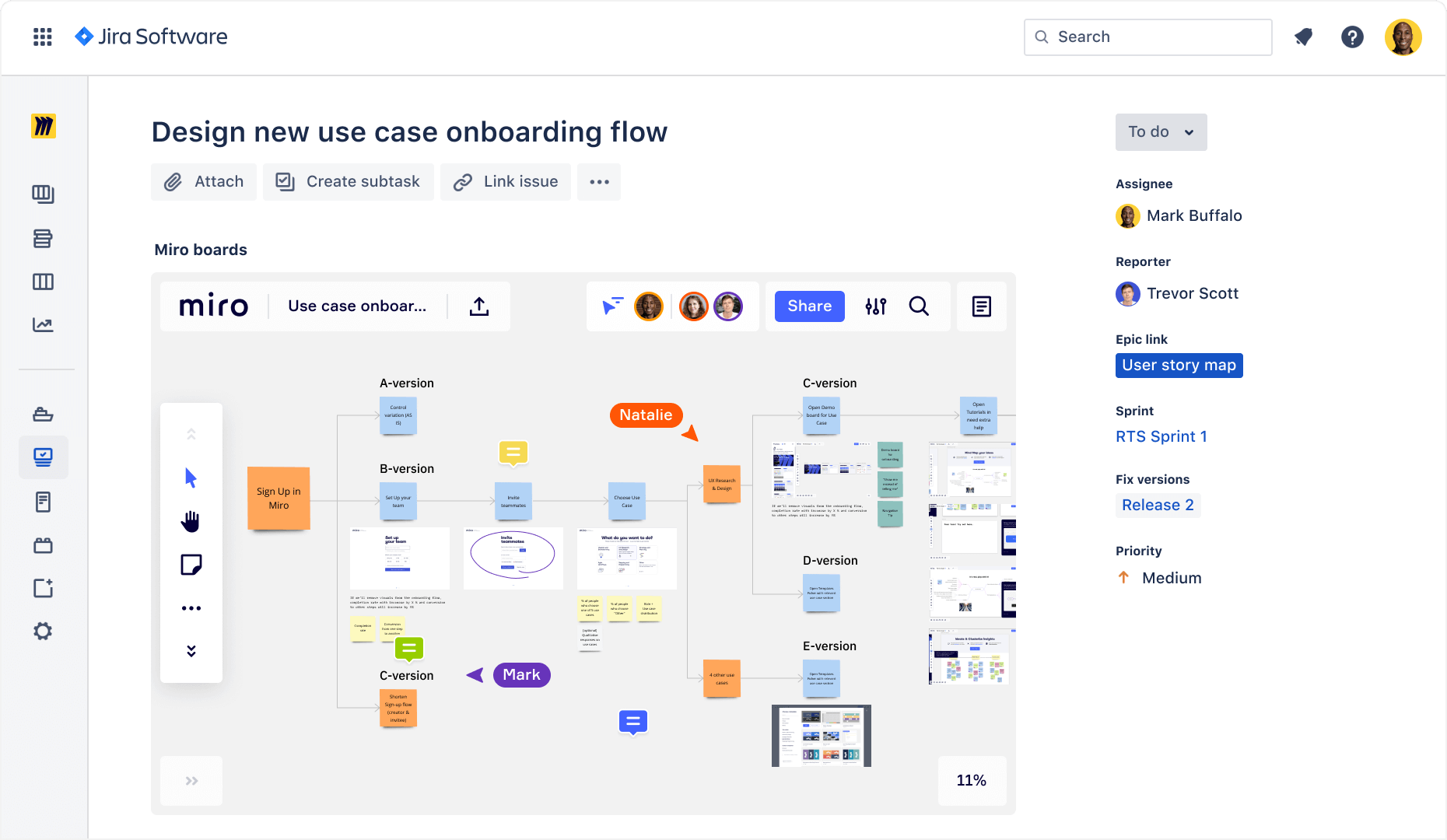Open the board settings sliders icon
This screenshot has height=840, width=1447.
(x=875, y=306)
